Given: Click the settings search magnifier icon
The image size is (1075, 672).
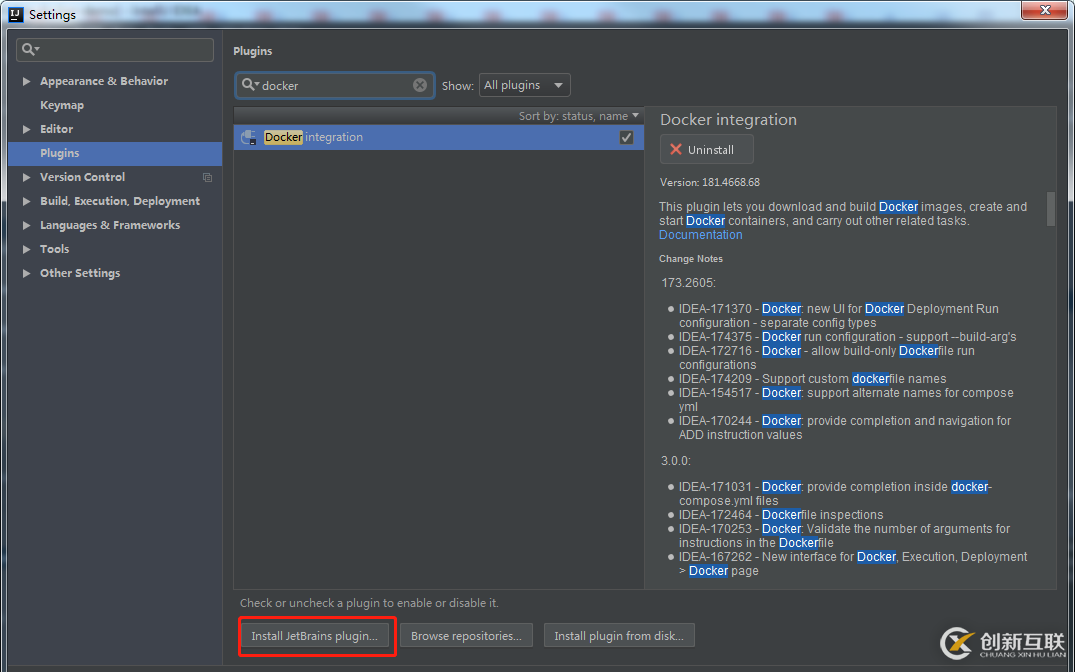Looking at the screenshot, I should click(x=30, y=49).
